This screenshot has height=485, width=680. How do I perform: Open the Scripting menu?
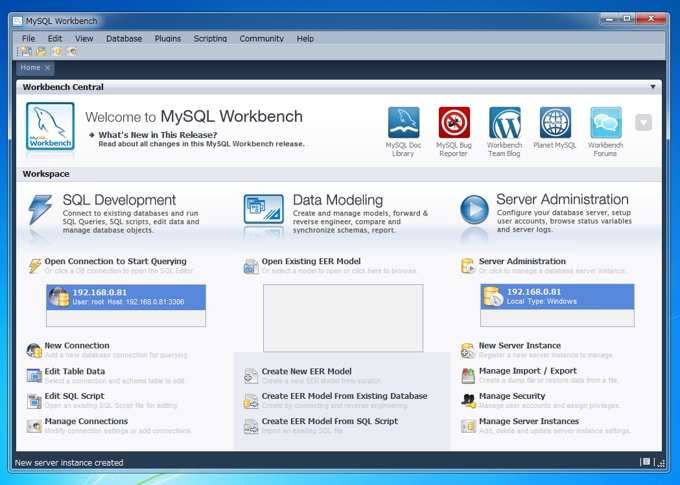pos(210,39)
